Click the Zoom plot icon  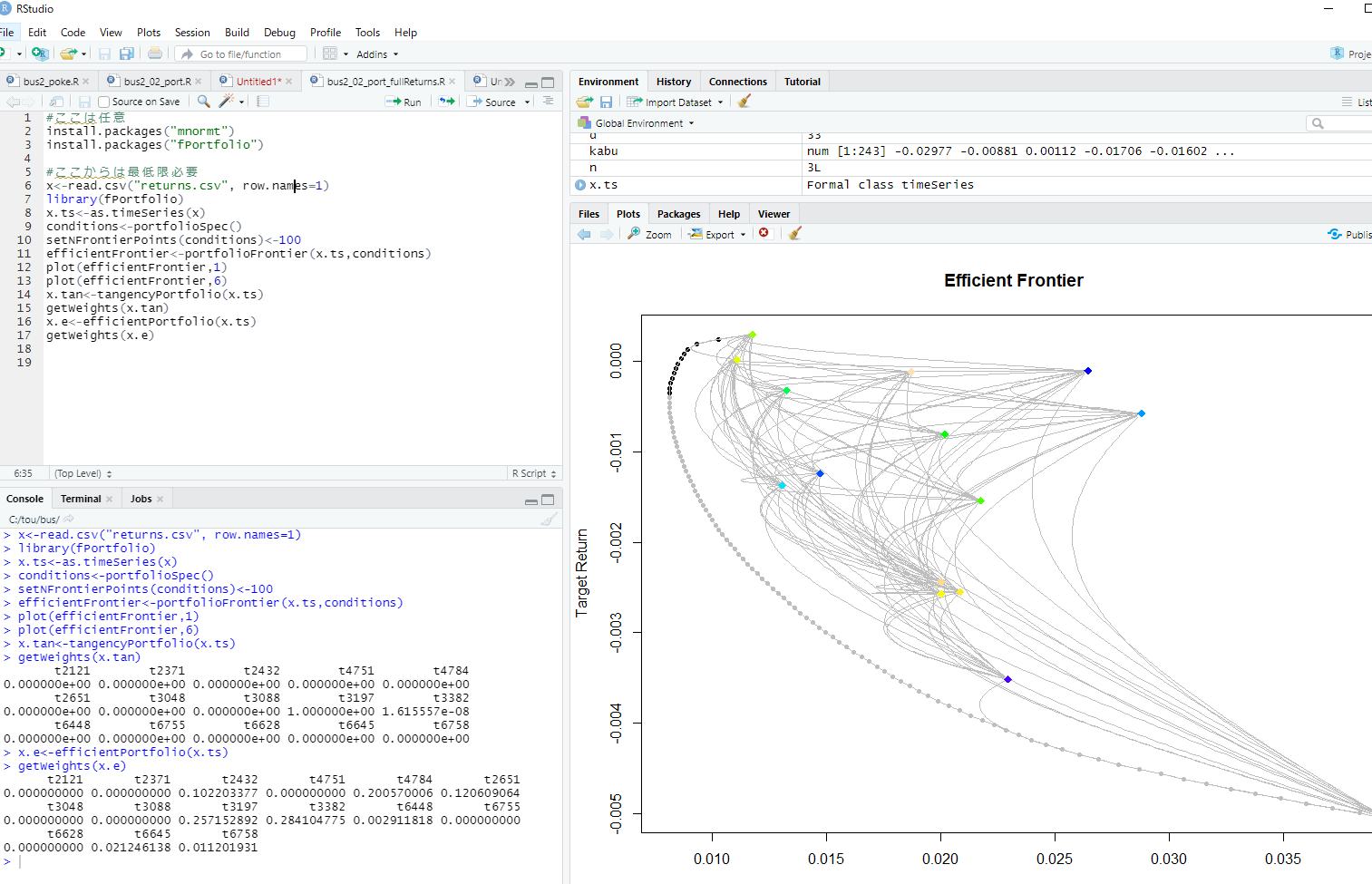tap(649, 234)
